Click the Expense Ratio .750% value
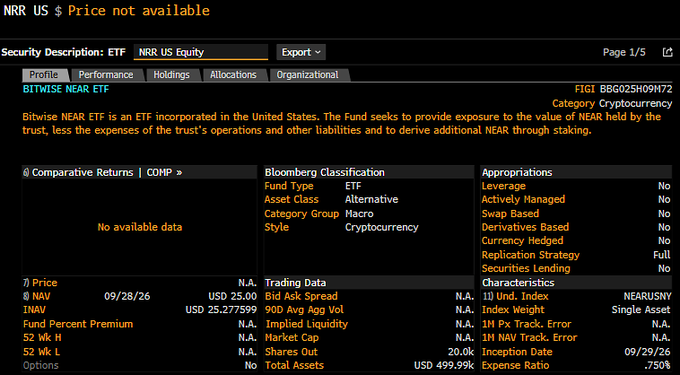Viewport: 680px width, 375px height. 657,365
